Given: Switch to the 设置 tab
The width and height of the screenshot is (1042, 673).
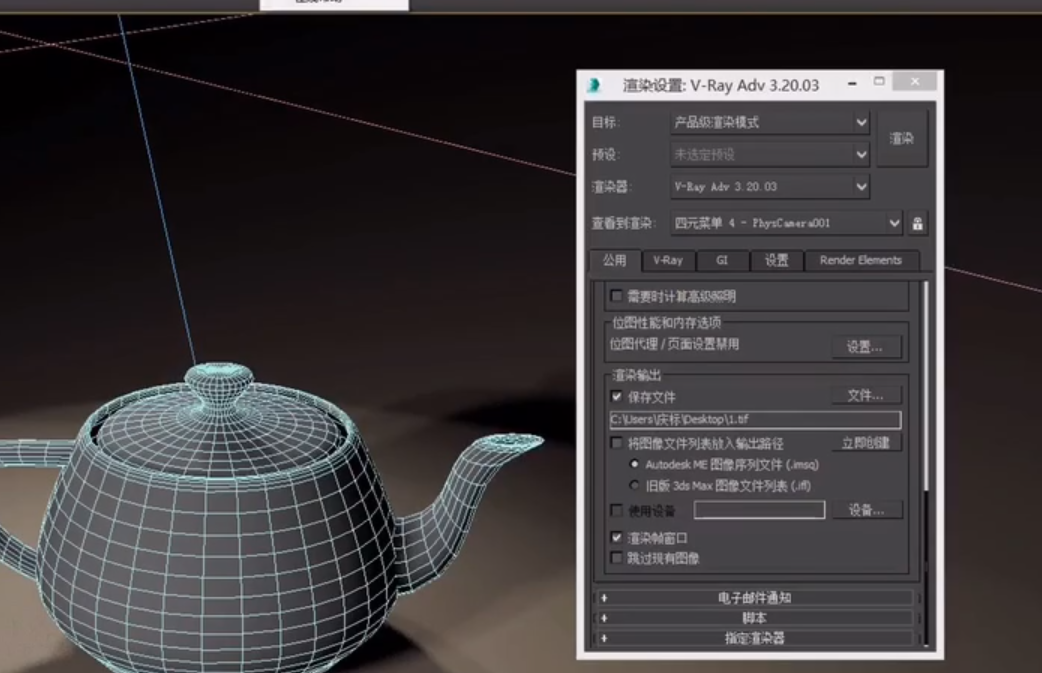Looking at the screenshot, I should click(x=777, y=261).
